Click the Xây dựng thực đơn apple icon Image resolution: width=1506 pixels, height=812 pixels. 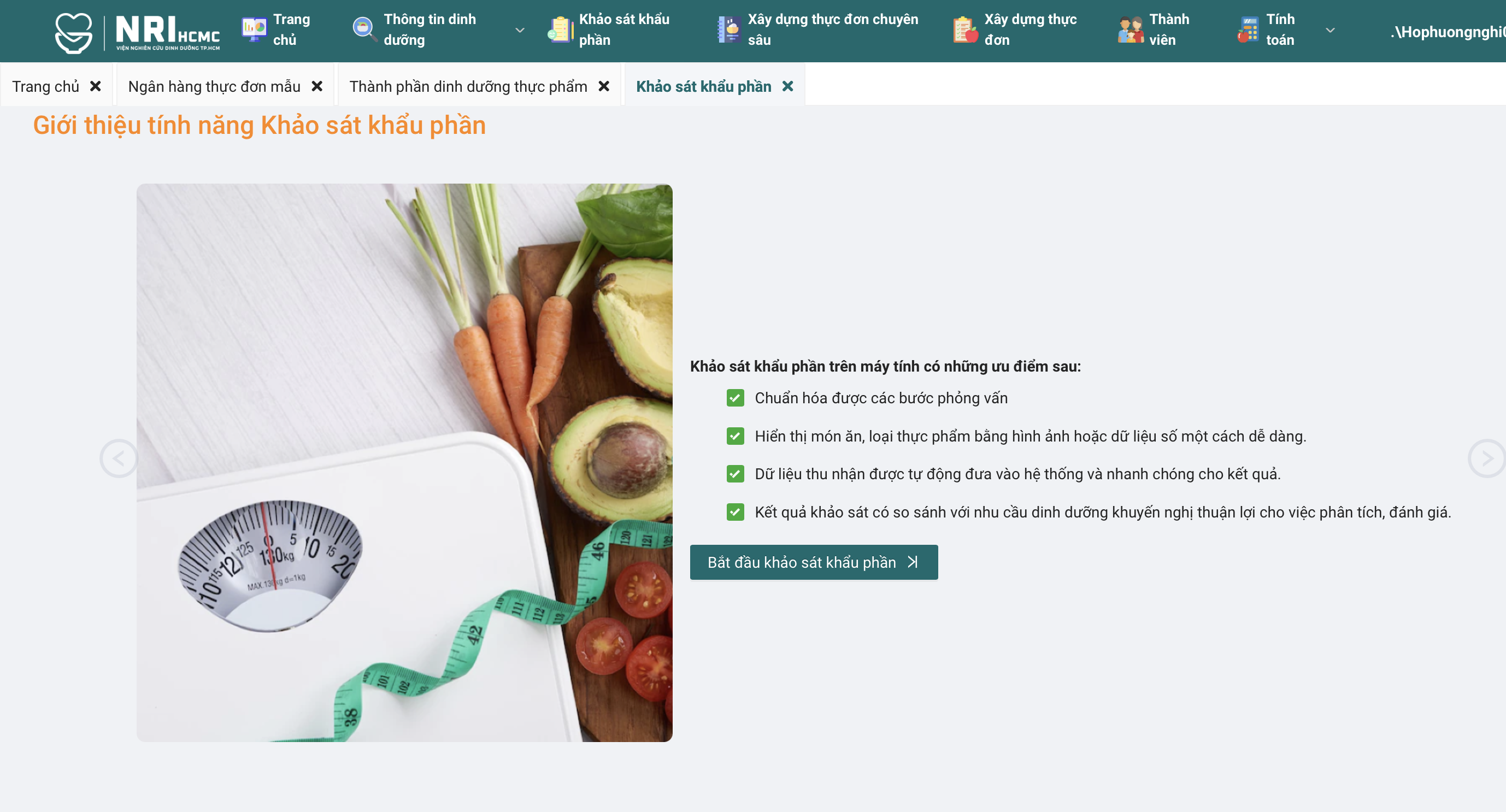tap(965, 29)
